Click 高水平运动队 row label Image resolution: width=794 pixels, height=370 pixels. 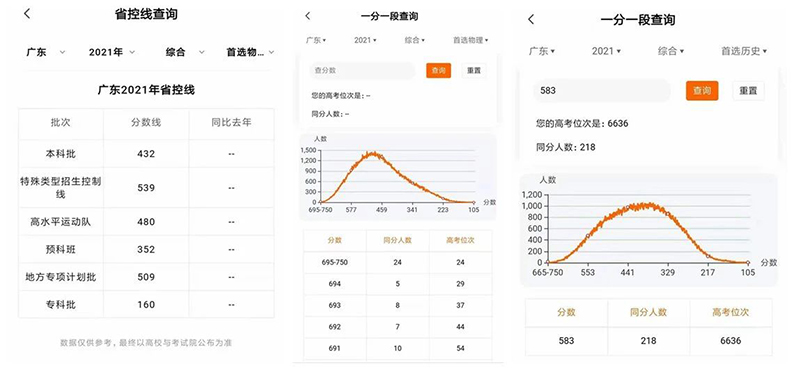61,222
